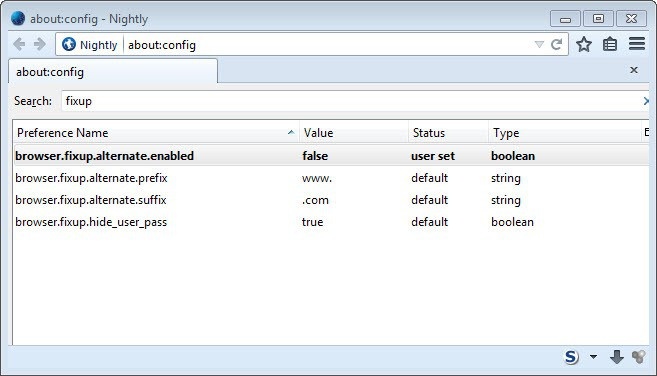Click the user set status cell

click(x=433, y=156)
